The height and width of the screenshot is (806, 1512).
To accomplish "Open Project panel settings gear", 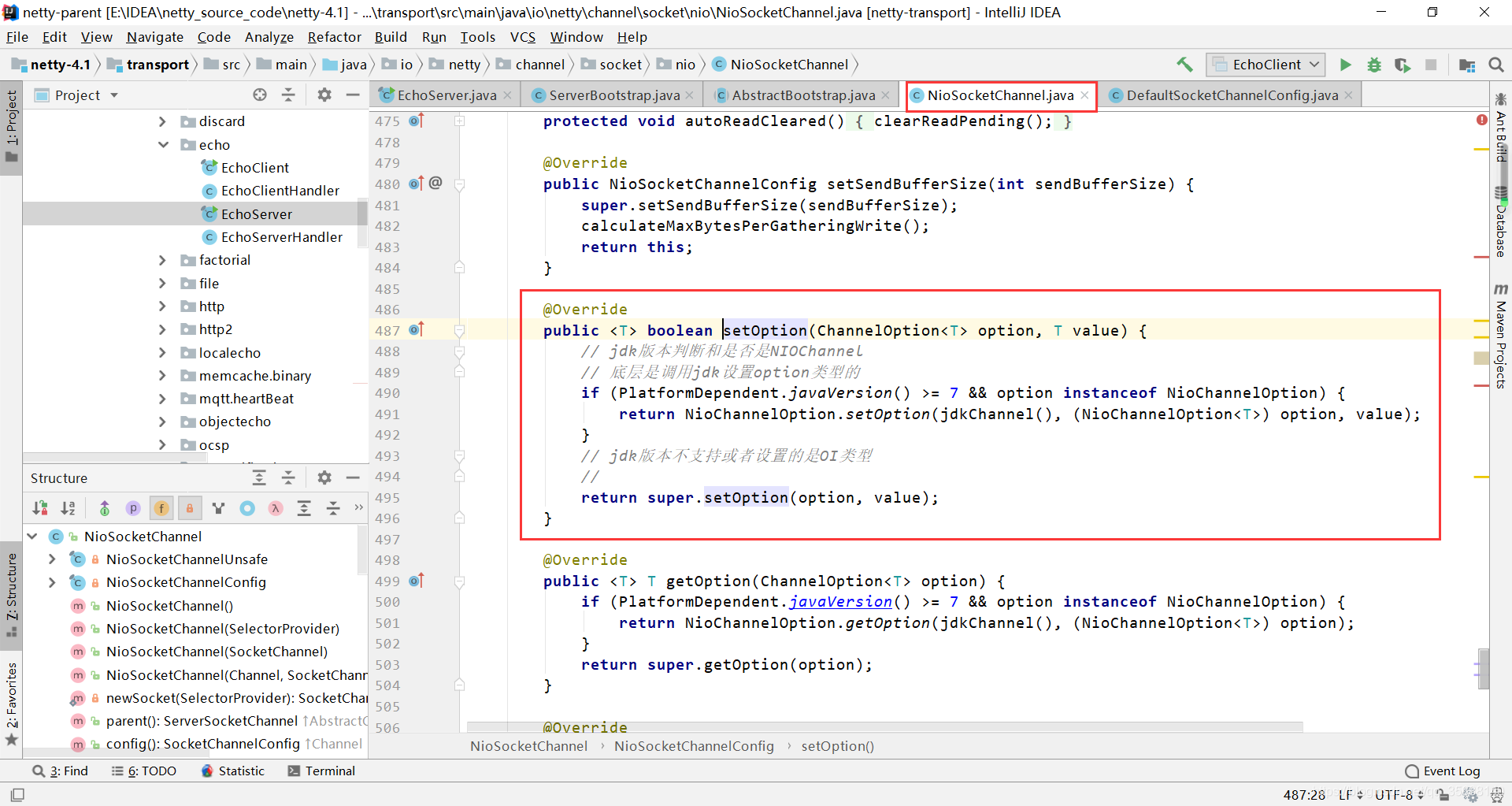I will click(324, 95).
